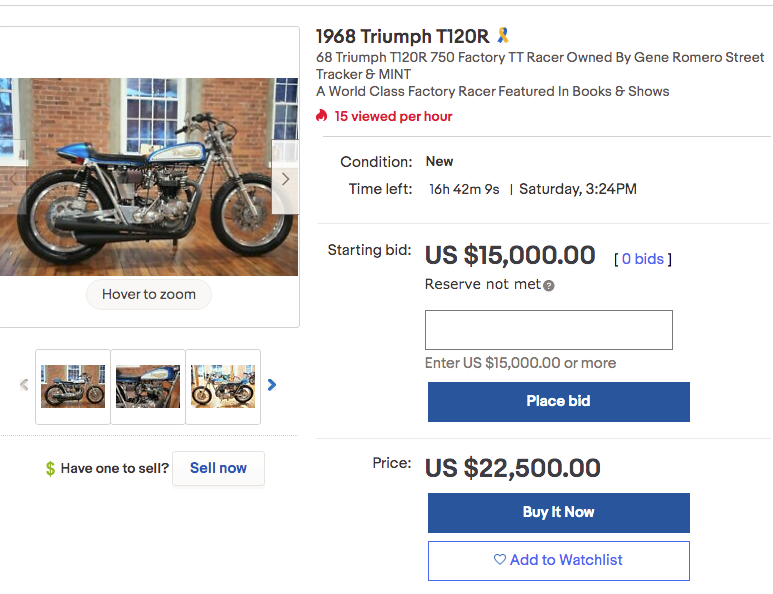Screen dimensions: 773x594
Task: Click the green dollar sign icon
Action: tap(50, 468)
